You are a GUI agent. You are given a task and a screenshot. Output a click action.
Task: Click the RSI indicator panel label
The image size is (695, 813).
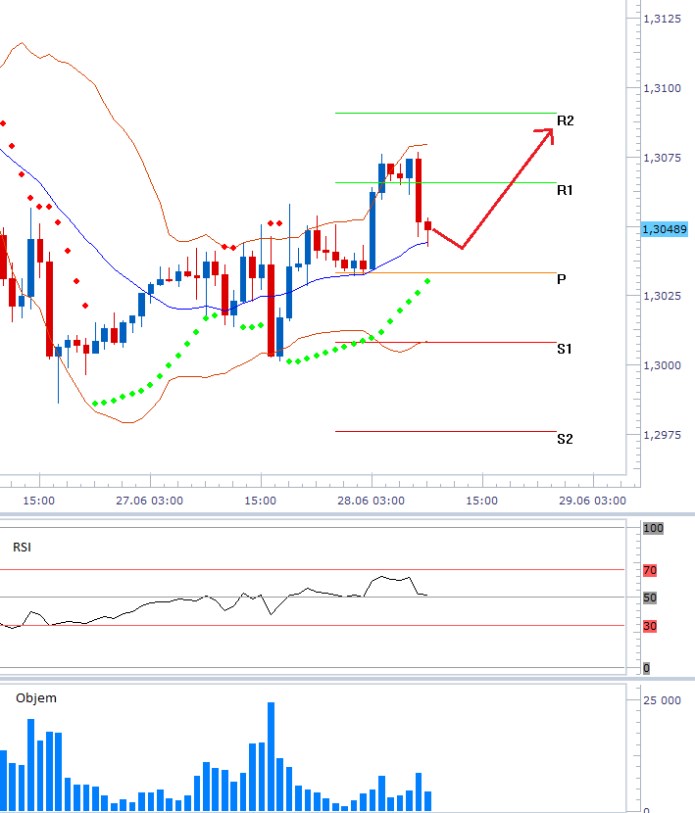tap(22, 547)
